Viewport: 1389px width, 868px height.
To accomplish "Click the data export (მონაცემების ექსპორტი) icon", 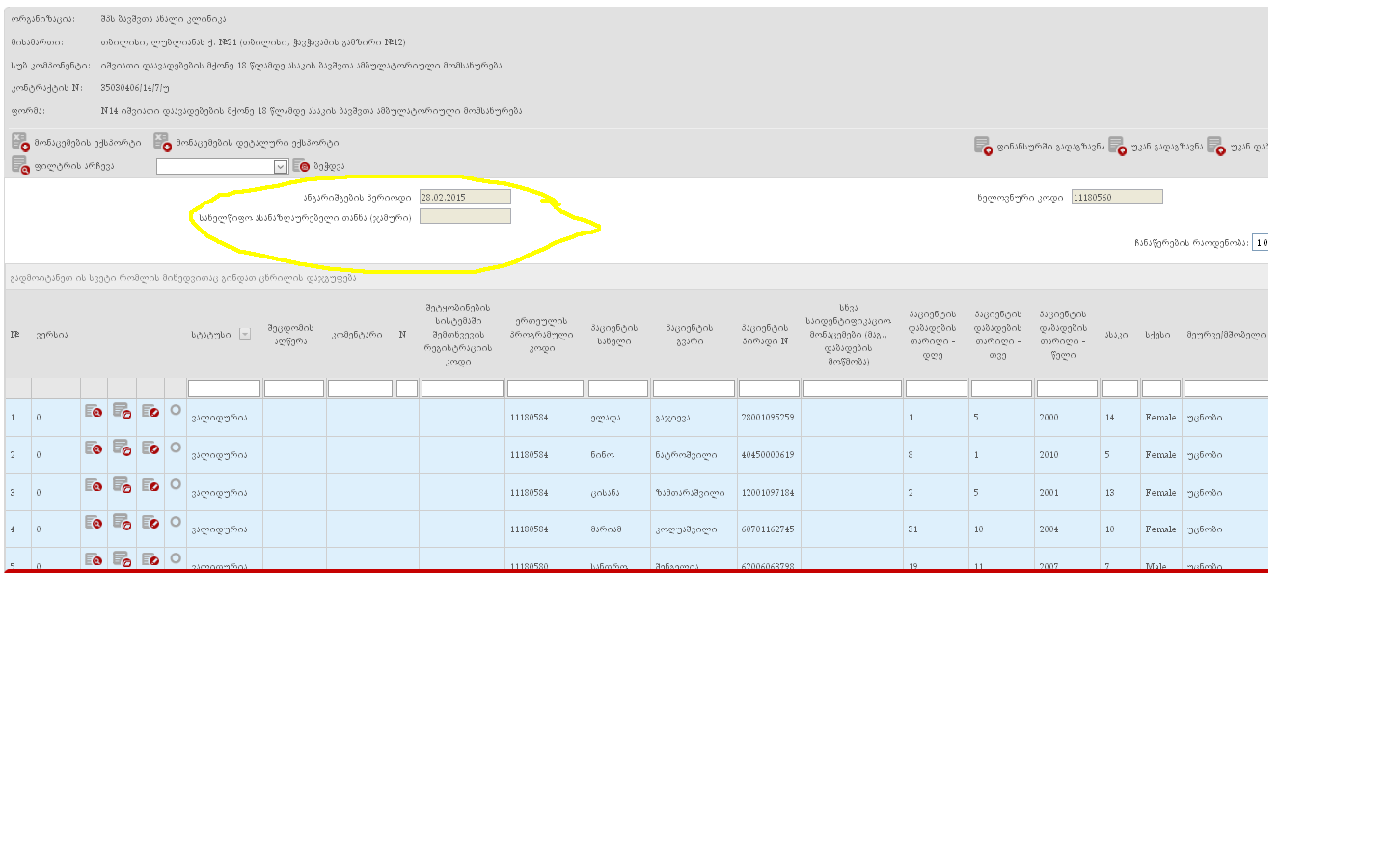I will 20,142.
